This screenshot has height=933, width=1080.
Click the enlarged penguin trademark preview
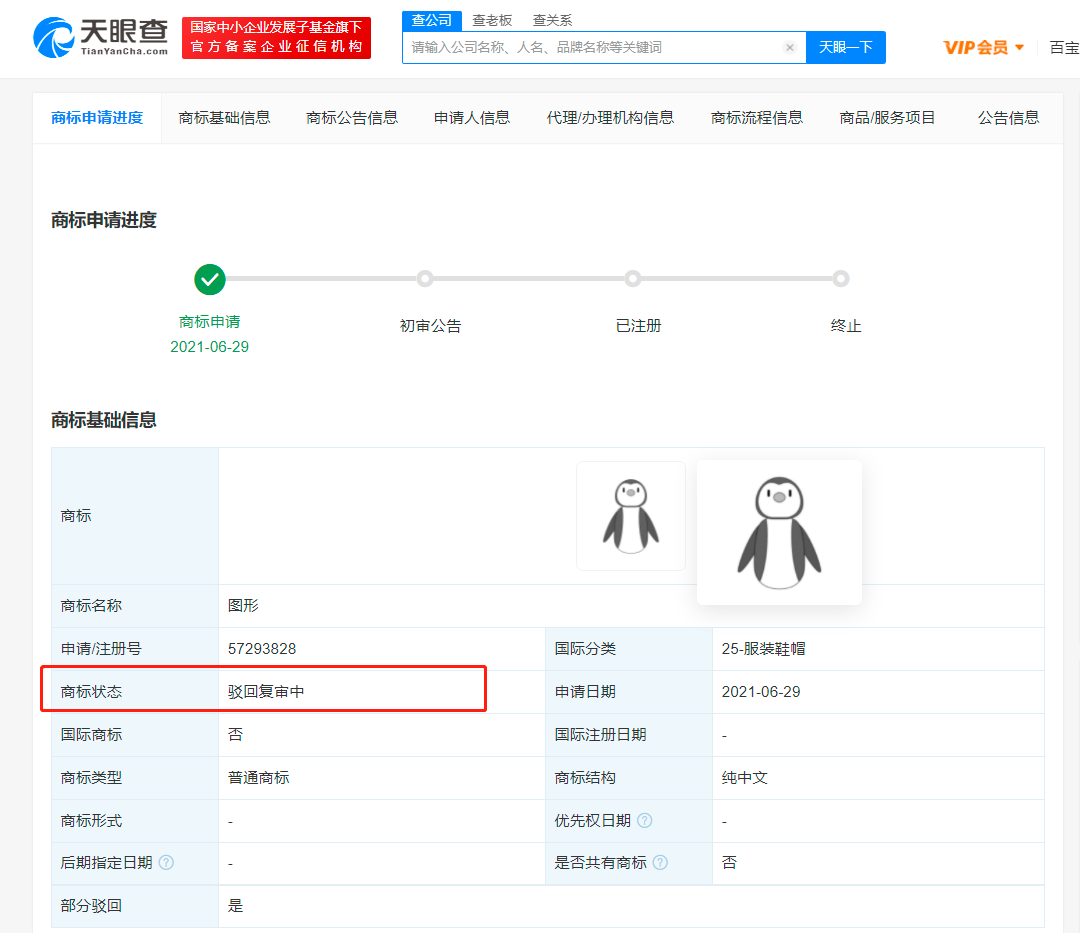click(x=779, y=532)
